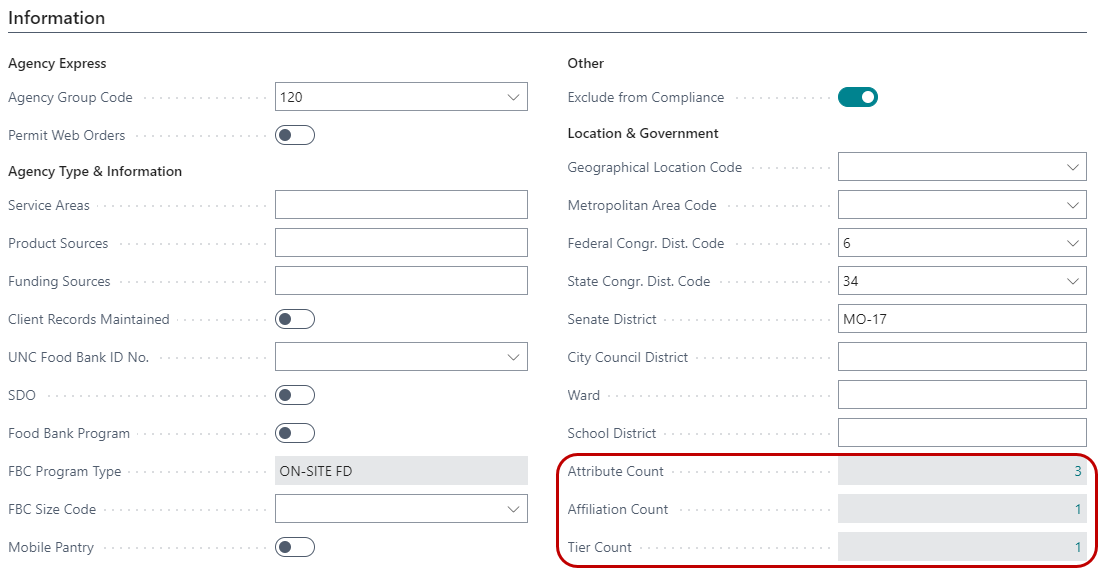Open the Affiliation Count value link

pos(1078,509)
